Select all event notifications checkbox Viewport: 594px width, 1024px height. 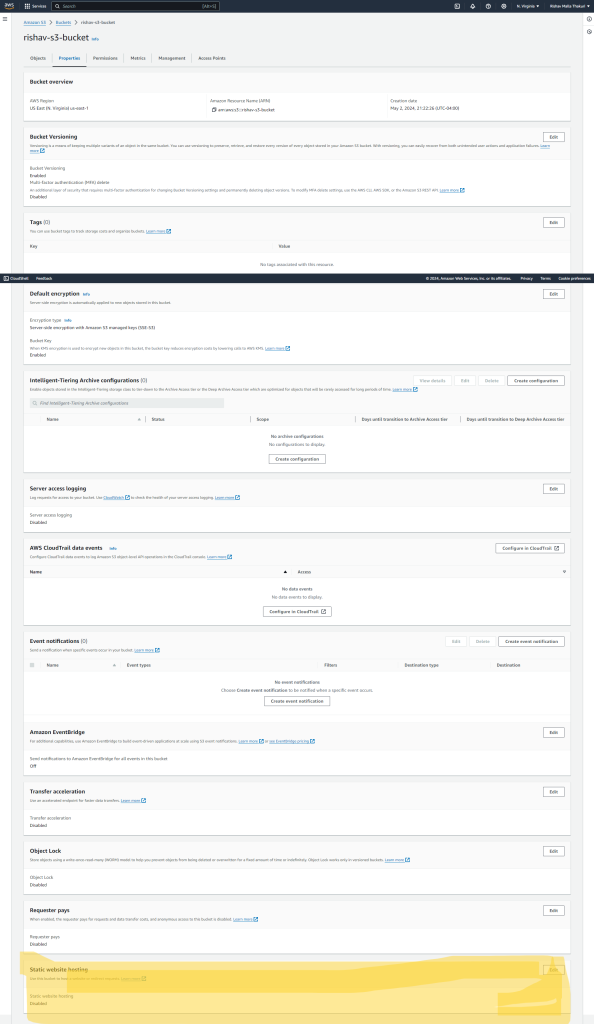click(32, 665)
